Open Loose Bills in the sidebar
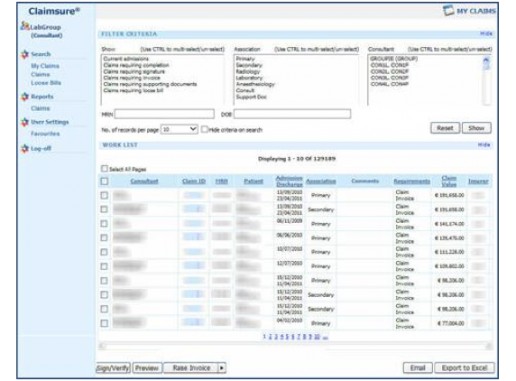The height and width of the screenshot is (381, 516). [x=46, y=83]
